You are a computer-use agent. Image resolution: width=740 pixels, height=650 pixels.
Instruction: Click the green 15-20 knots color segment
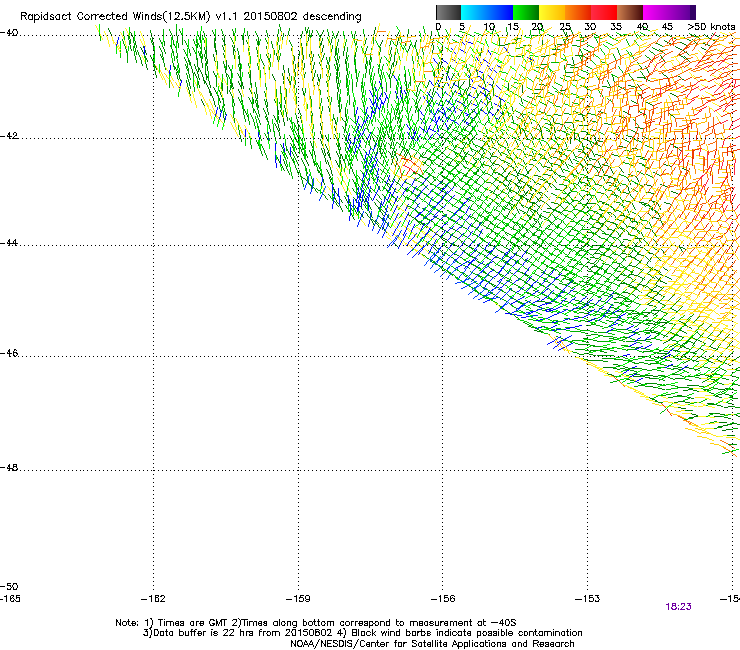pyautogui.click(x=526, y=12)
